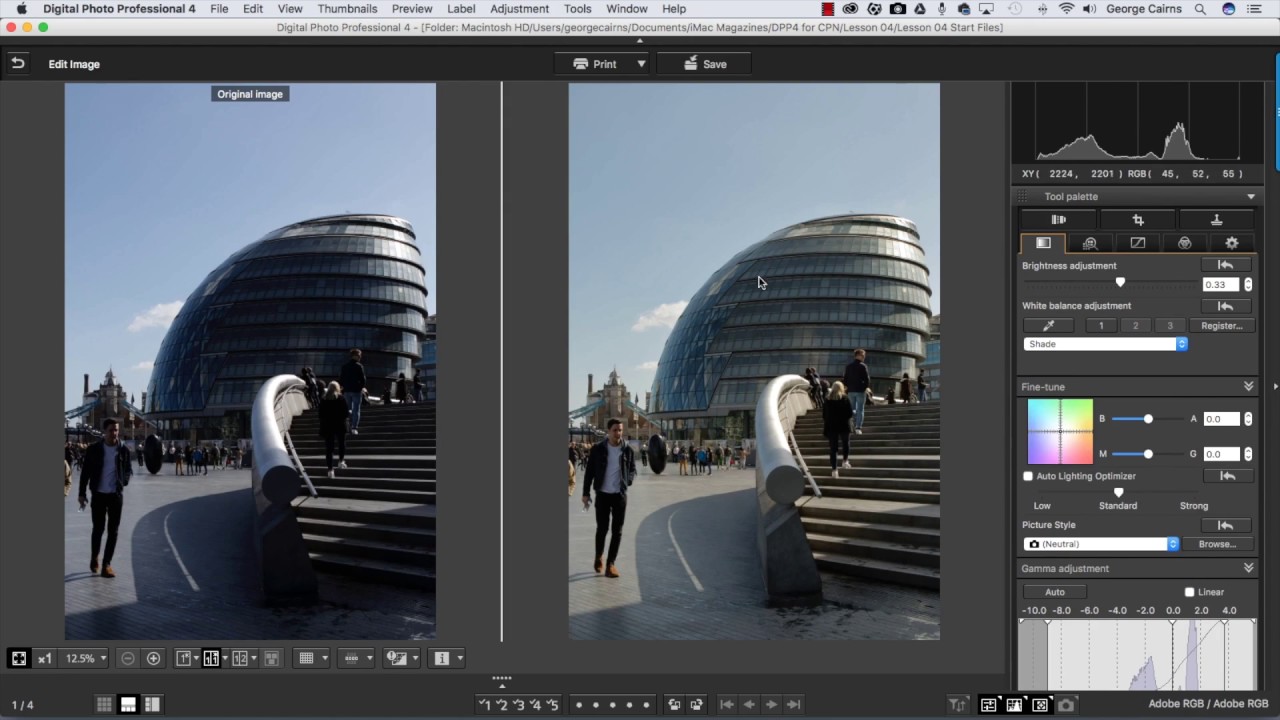This screenshot has height=720, width=1280.
Task: Open the Adjustment menu
Action: (519, 9)
